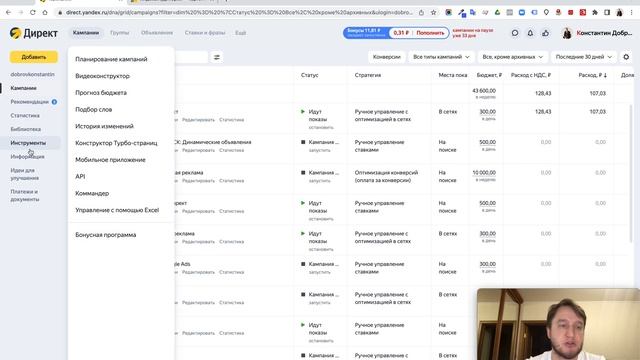Viewport: 640px width, 360px height.
Task: Open notifications bell icon
Action: [530, 33]
